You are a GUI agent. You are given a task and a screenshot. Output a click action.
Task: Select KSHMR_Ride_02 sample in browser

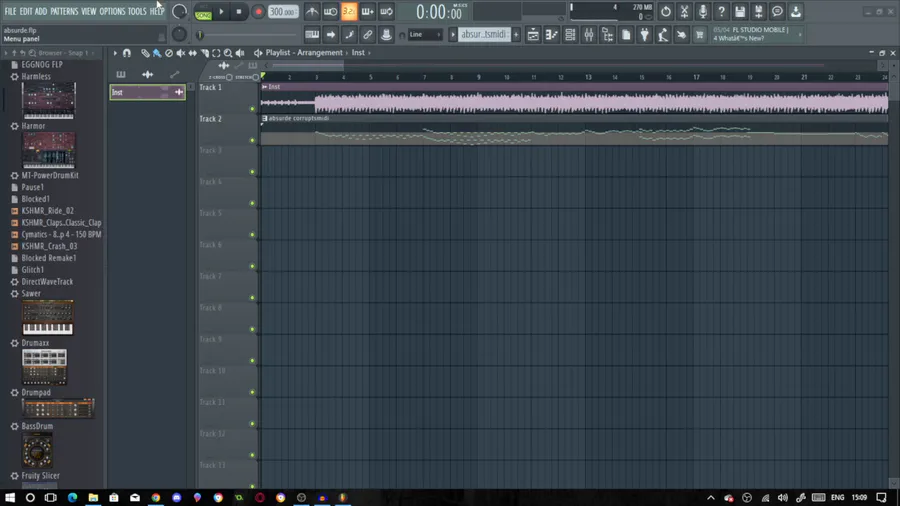click(x=48, y=211)
